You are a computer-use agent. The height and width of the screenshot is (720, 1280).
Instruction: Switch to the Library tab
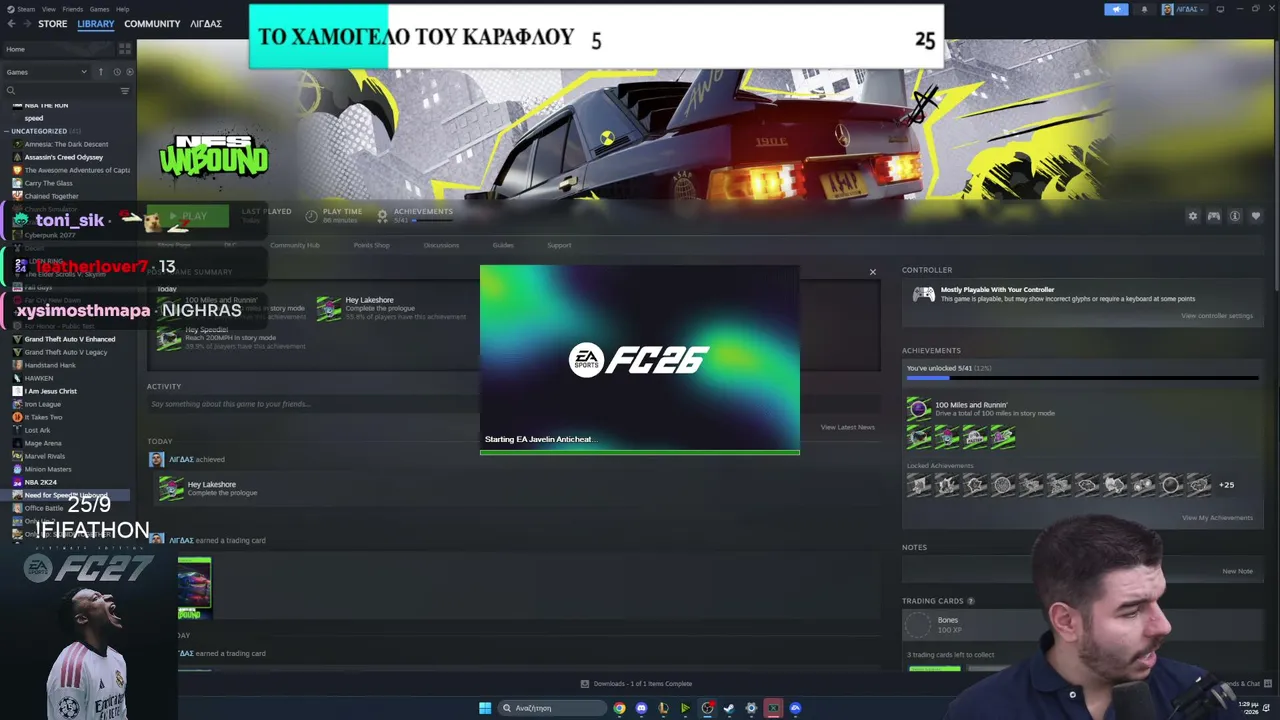[96, 24]
